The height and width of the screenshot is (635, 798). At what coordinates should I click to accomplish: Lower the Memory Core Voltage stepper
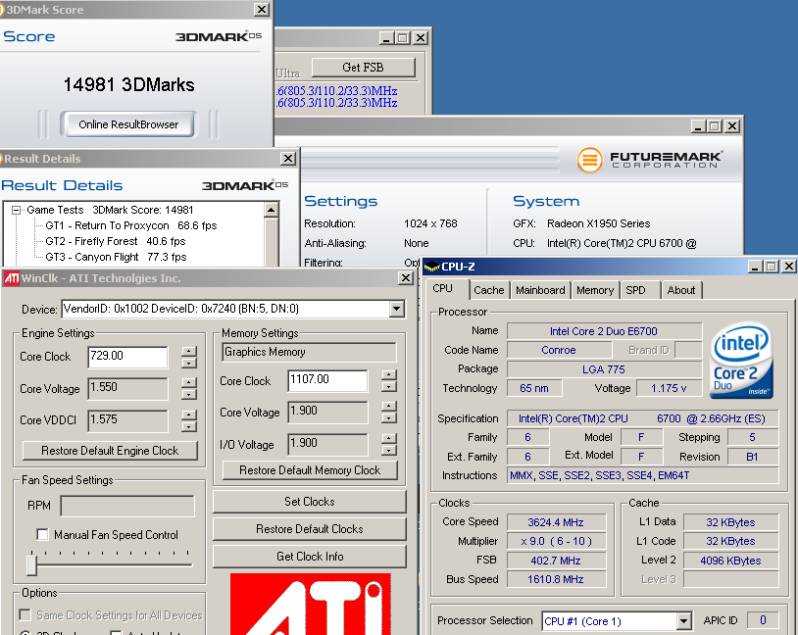tap(389, 418)
